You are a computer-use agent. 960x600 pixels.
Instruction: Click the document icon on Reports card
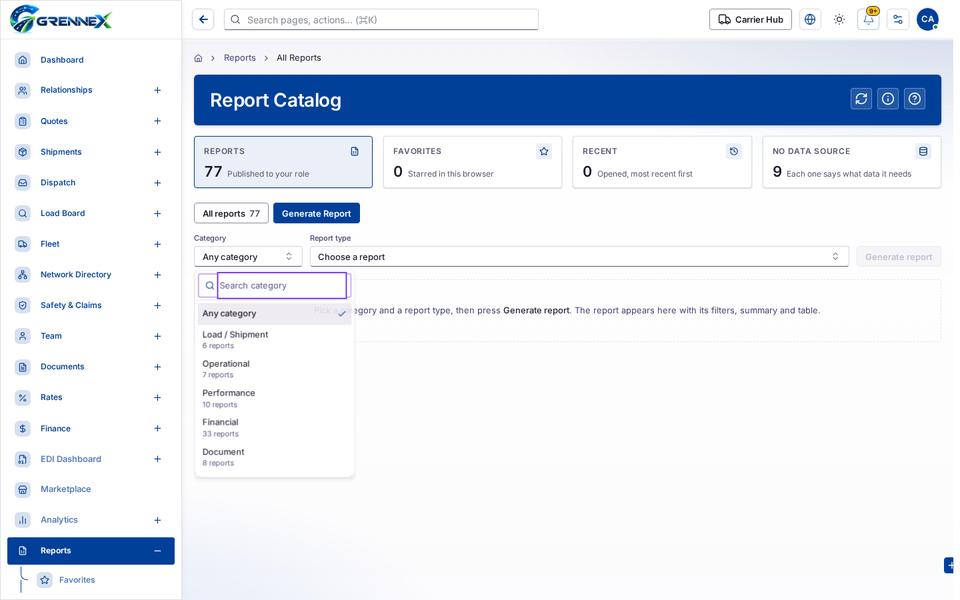point(354,151)
